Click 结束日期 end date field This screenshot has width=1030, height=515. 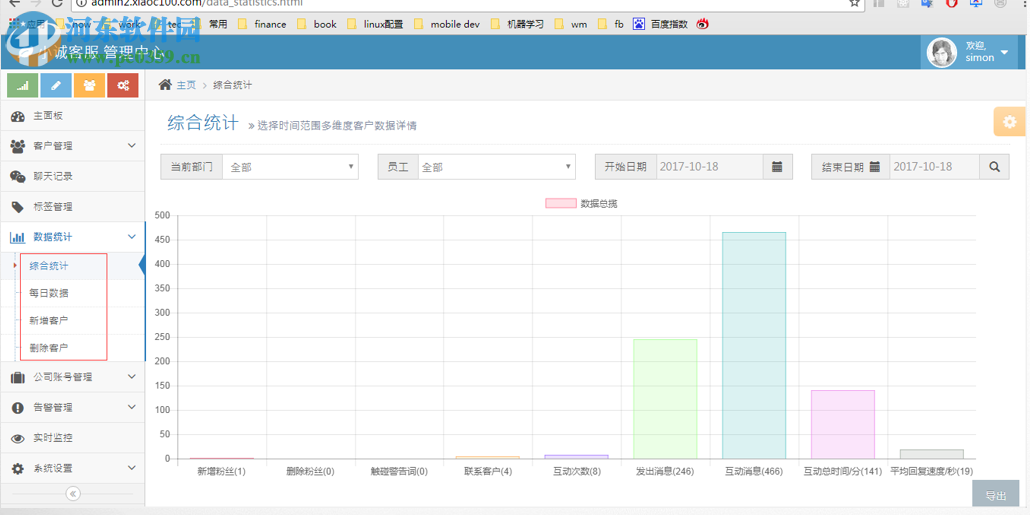[934, 167]
